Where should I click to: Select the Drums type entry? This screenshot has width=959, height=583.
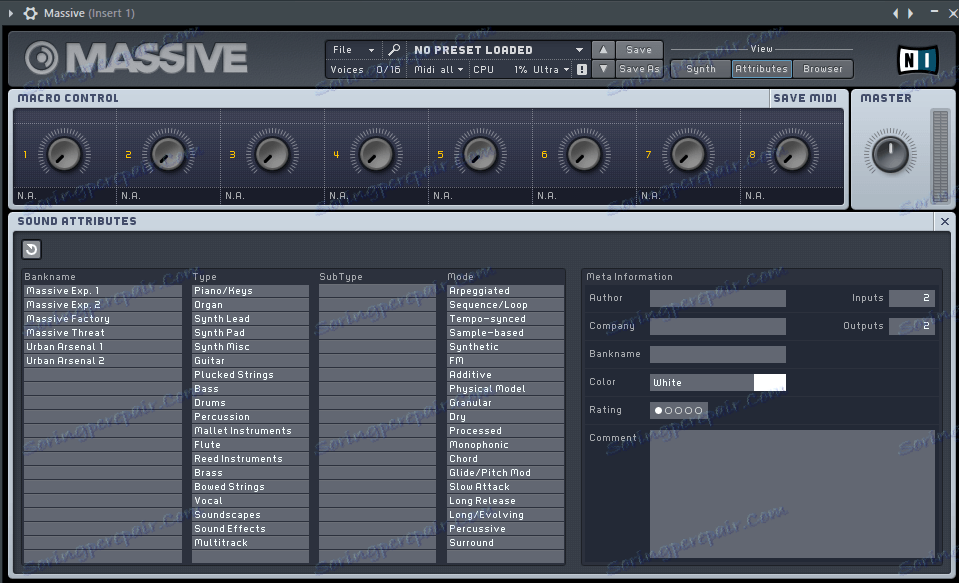[250, 403]
